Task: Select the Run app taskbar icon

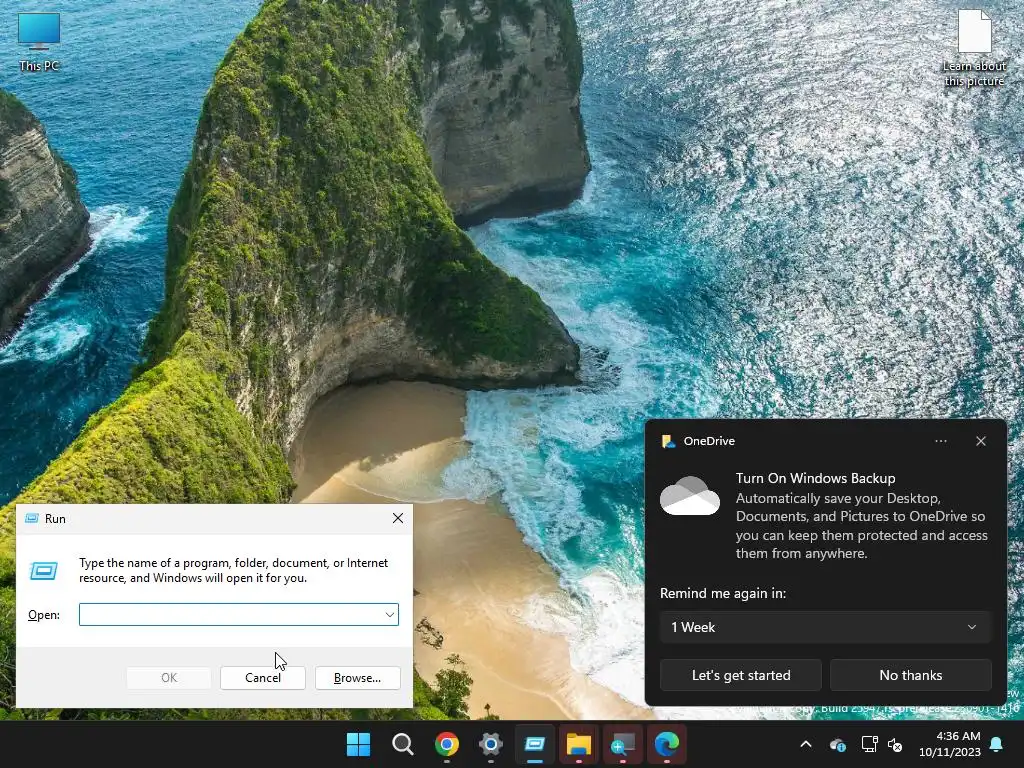Action: tap(535, 744)
